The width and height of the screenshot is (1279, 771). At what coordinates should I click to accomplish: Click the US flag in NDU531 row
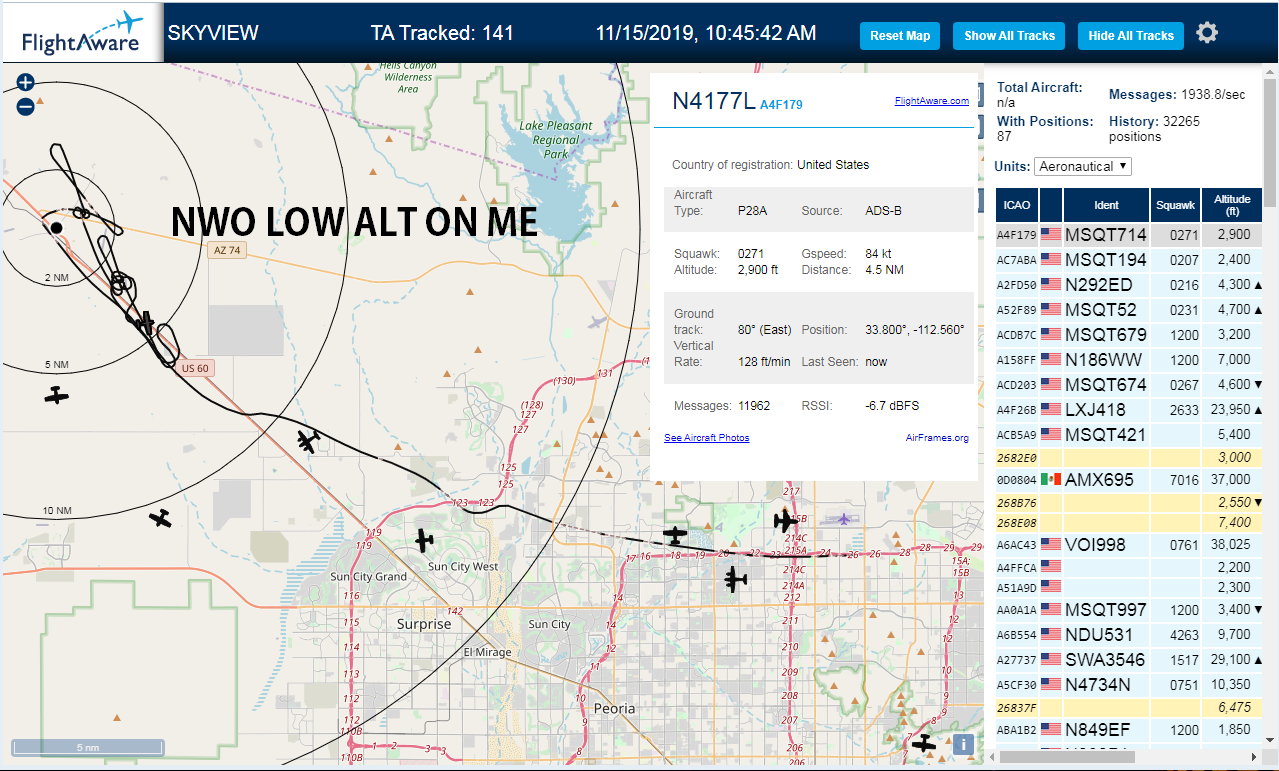tap(1050, 635)
